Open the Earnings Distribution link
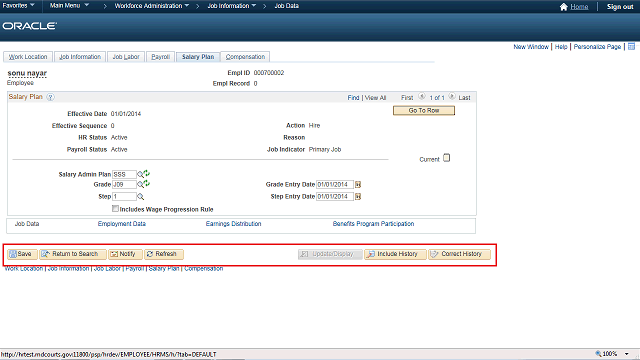Viewport: 640px width, 360px height. pos(233,224)
